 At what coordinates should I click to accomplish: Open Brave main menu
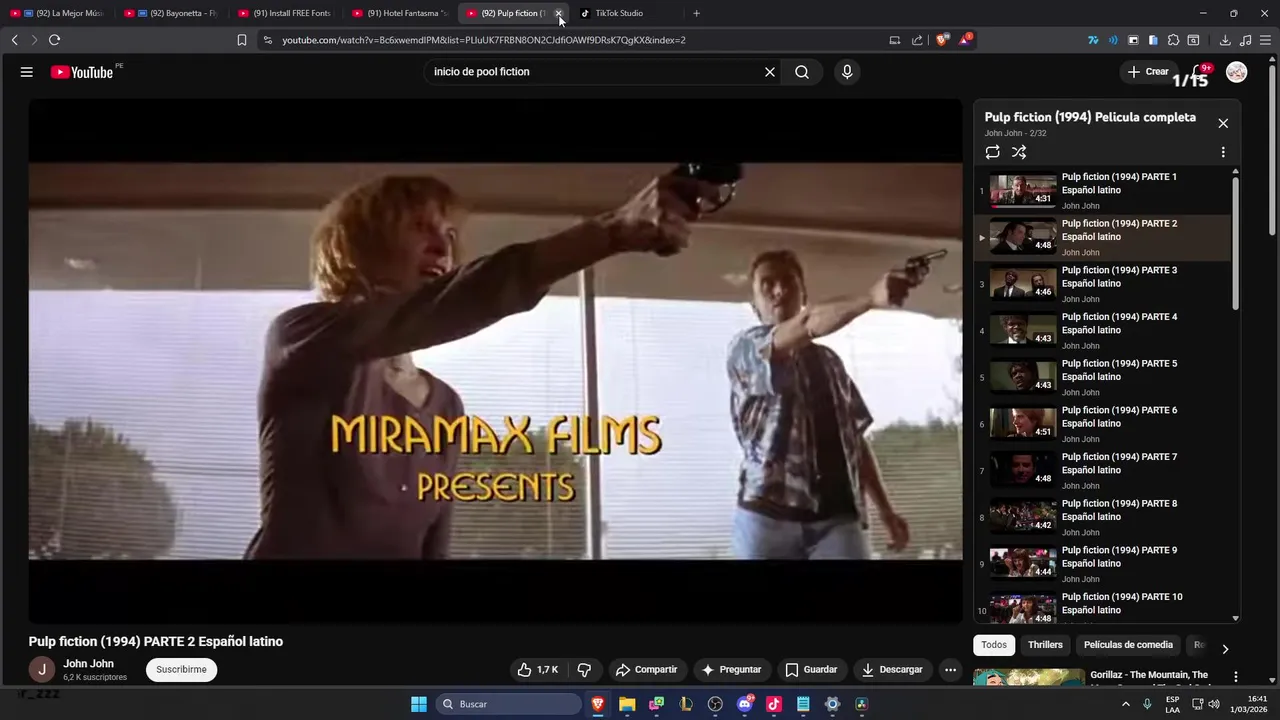[x=1265, y=40]
